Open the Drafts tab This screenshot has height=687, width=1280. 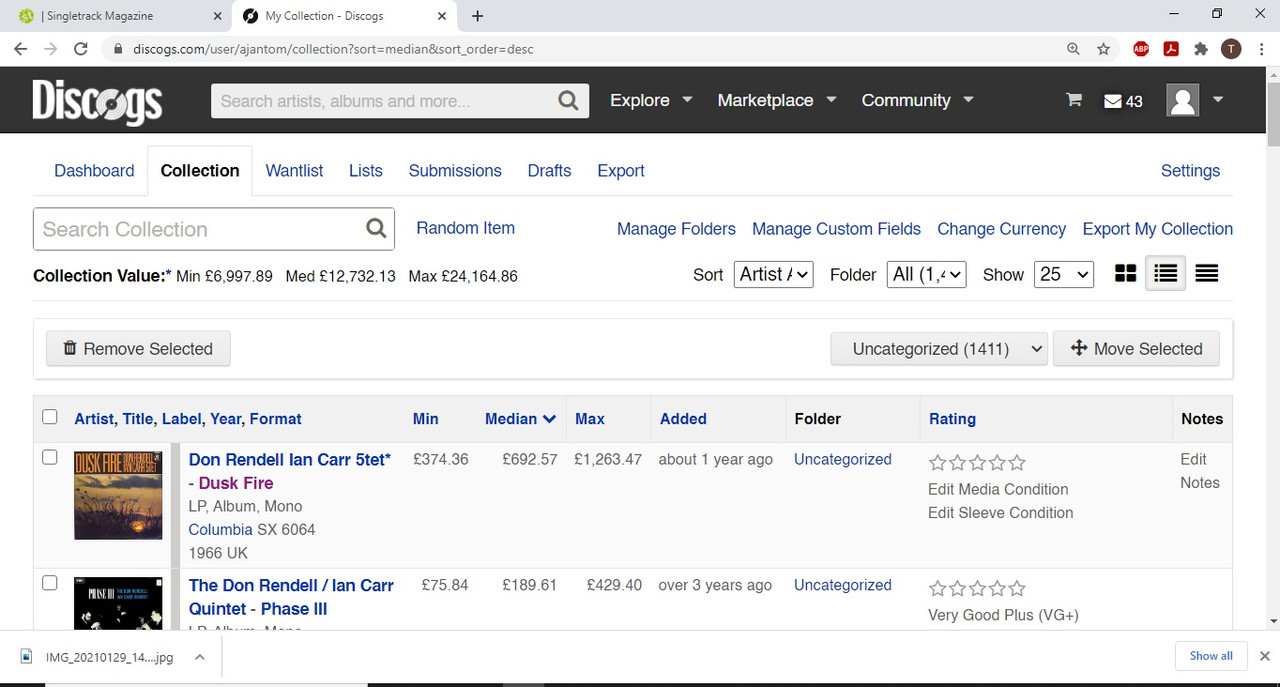tap(549, 171)
